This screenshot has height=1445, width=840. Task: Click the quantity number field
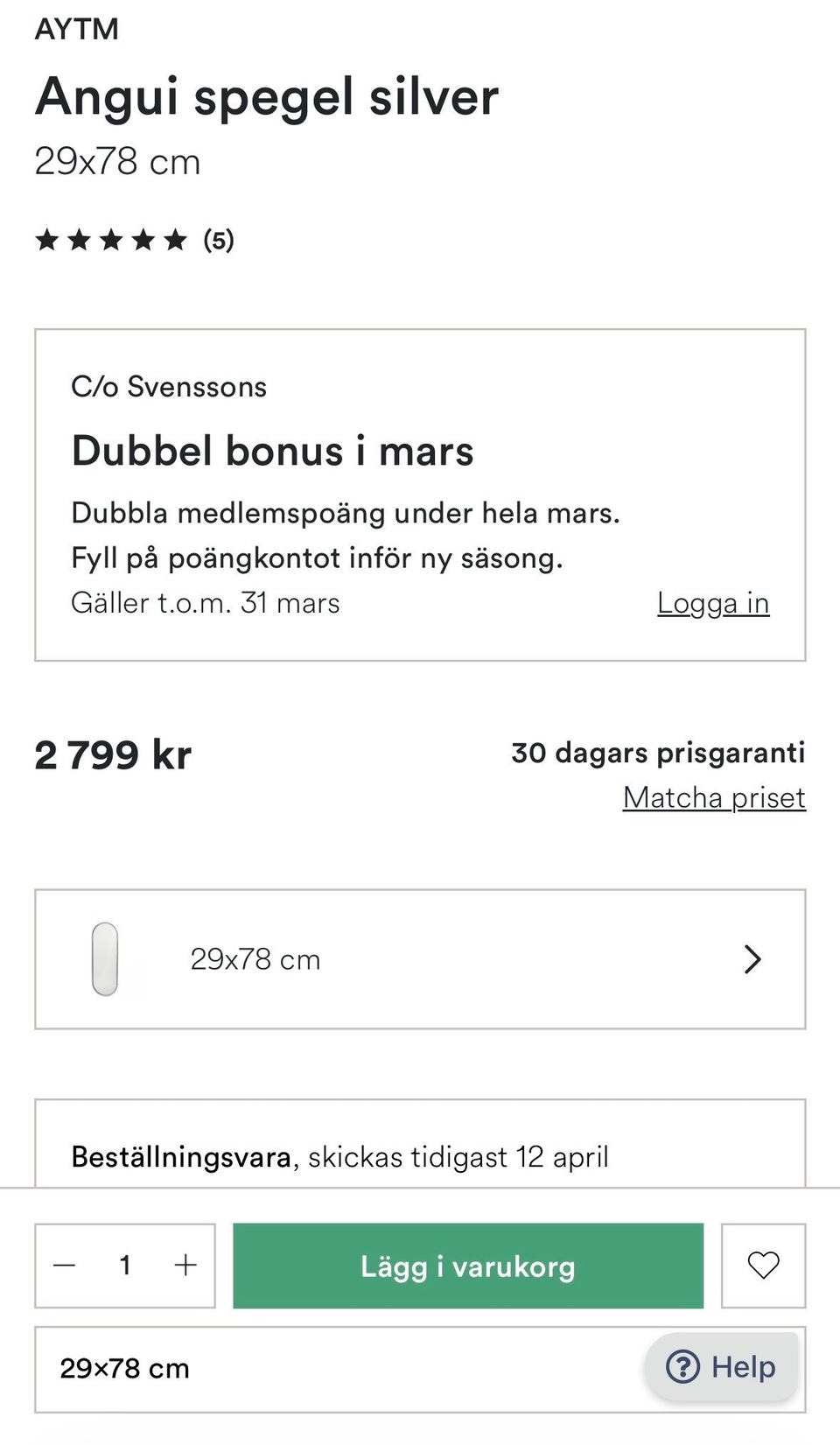[x=125, y=1266]
